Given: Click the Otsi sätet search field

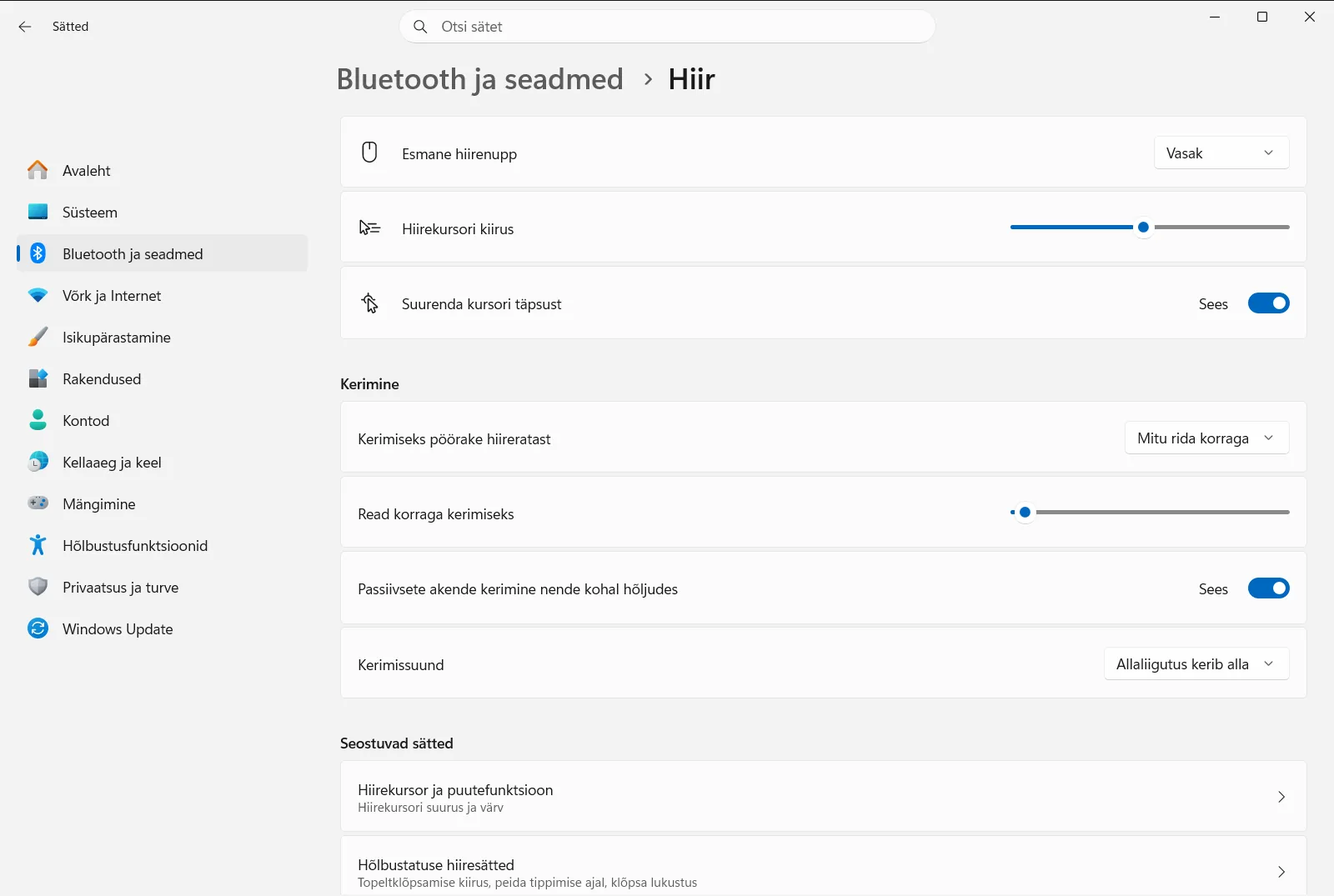Looking at the screenshot, I should [667, 27].
